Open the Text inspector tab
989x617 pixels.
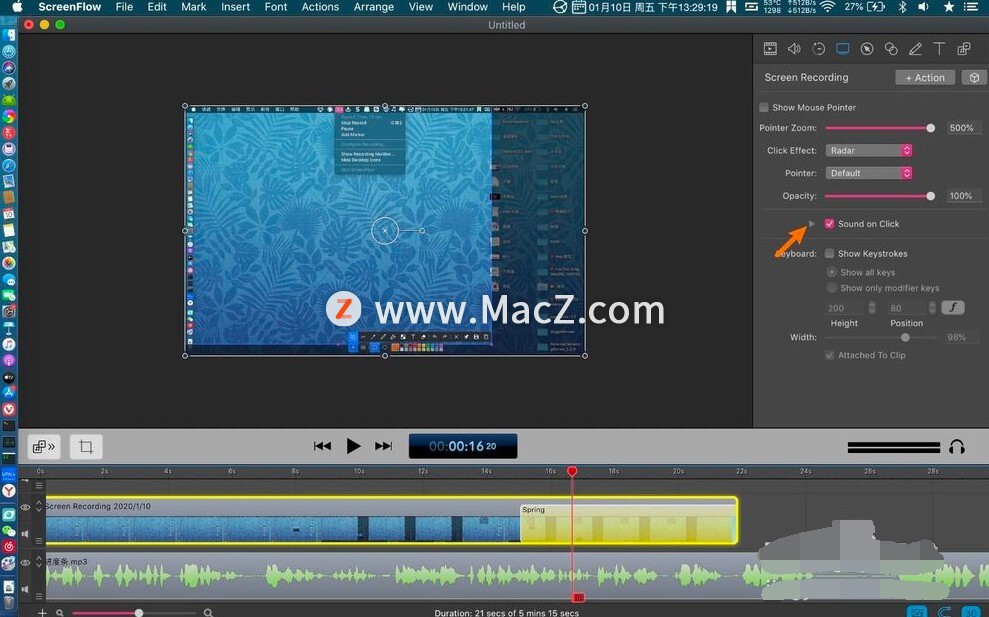point(939,49)
